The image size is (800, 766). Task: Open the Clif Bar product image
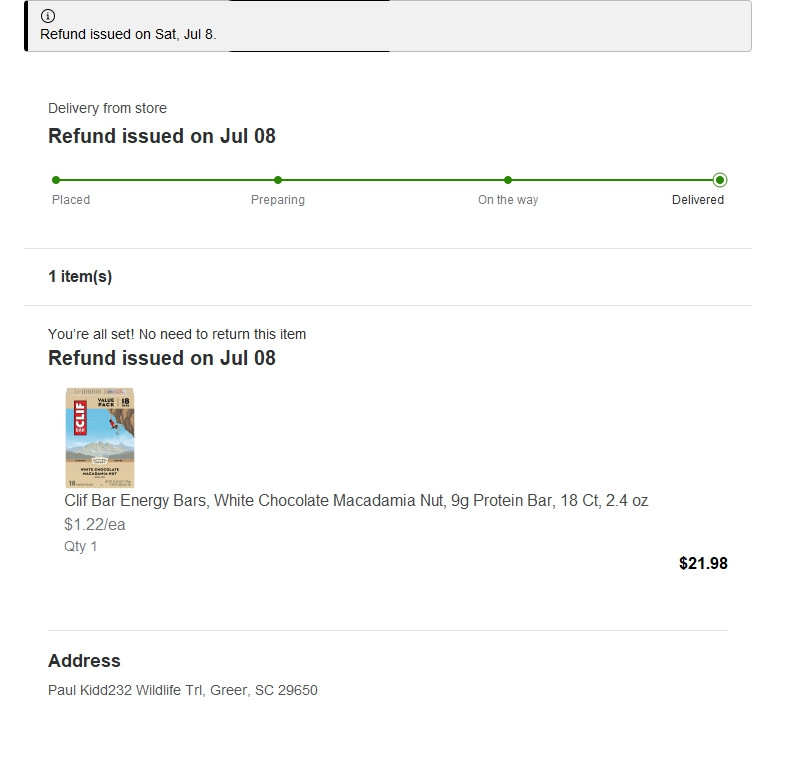[x=100, y=437]
